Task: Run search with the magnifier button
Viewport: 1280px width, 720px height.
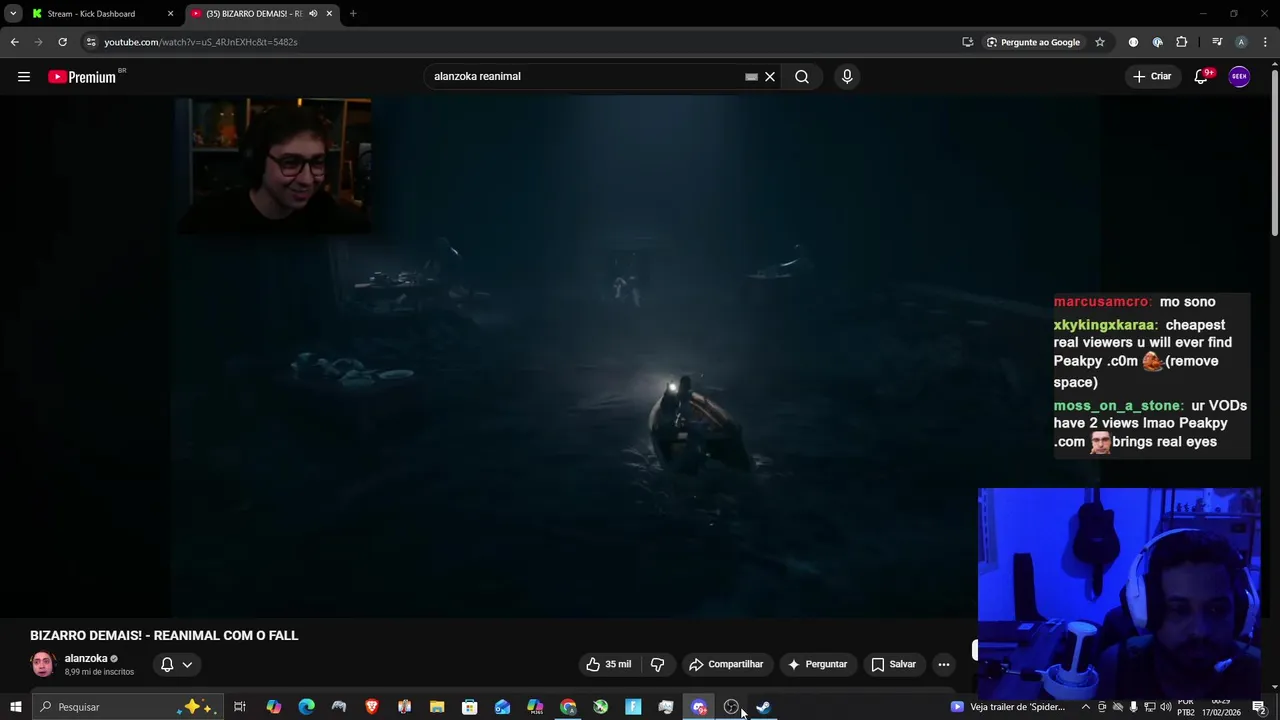Action: (x=802, y=77)
